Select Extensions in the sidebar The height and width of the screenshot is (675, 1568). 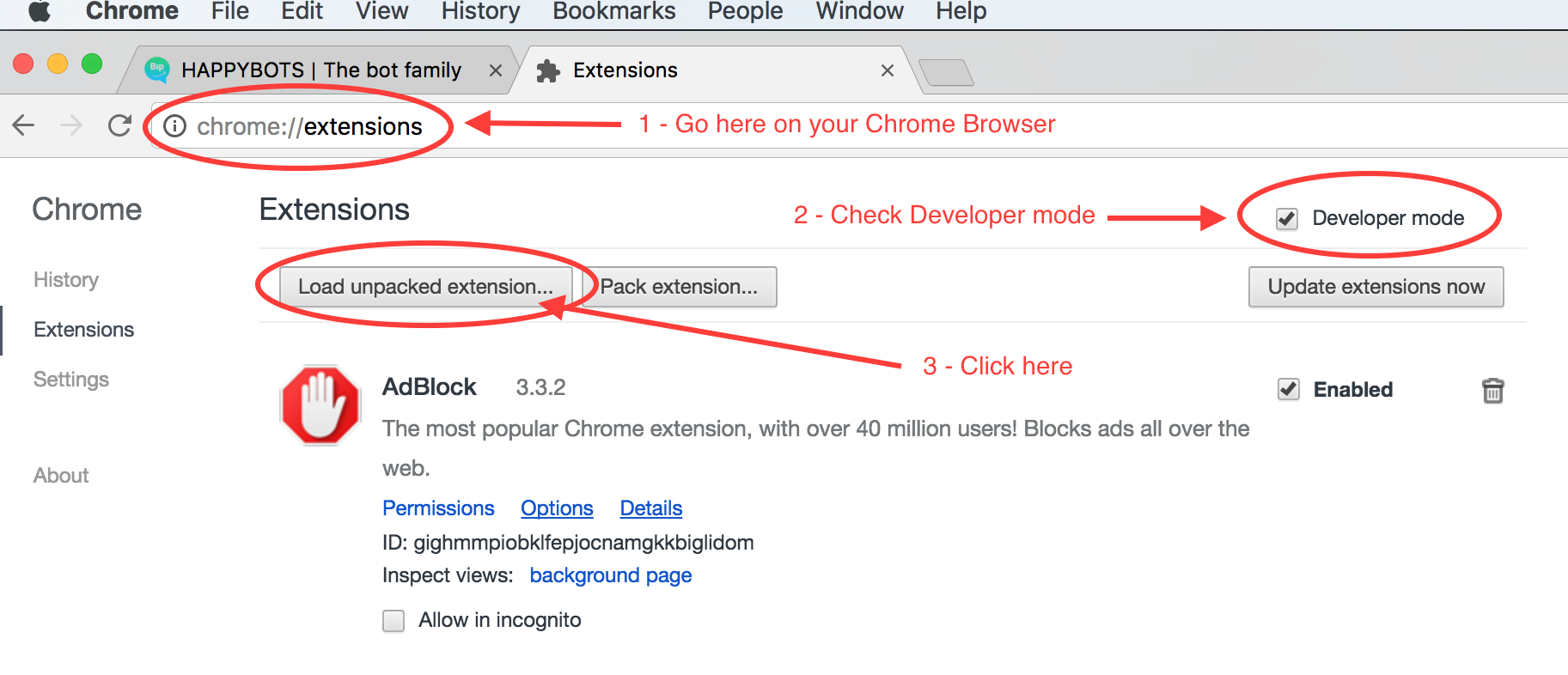[x=84, y=330]
